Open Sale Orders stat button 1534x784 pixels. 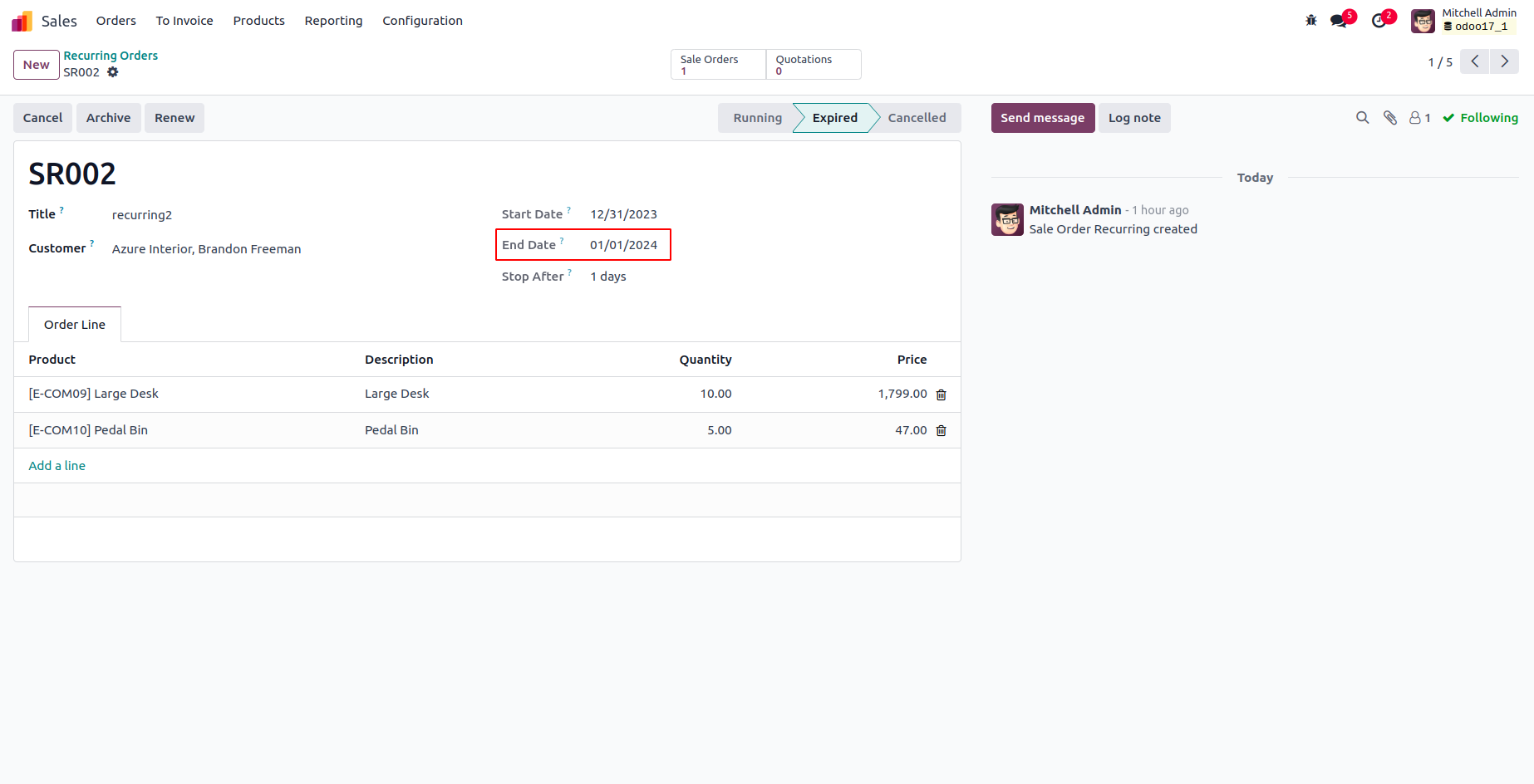718,65
